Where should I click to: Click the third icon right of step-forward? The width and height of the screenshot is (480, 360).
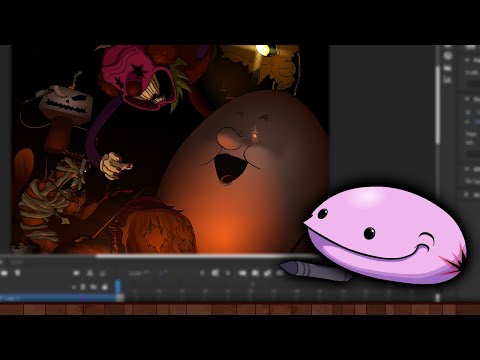coord(267,273)
